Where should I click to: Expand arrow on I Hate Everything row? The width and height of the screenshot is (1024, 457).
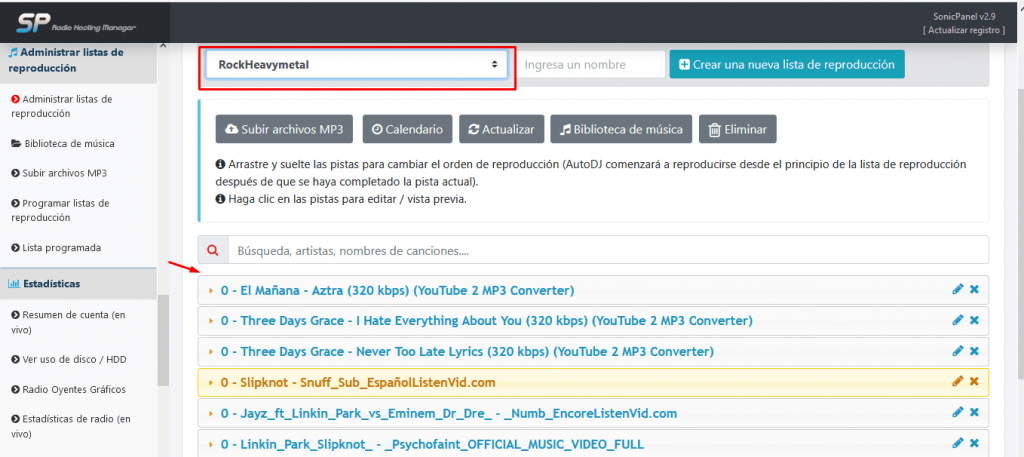coord(211,321)
